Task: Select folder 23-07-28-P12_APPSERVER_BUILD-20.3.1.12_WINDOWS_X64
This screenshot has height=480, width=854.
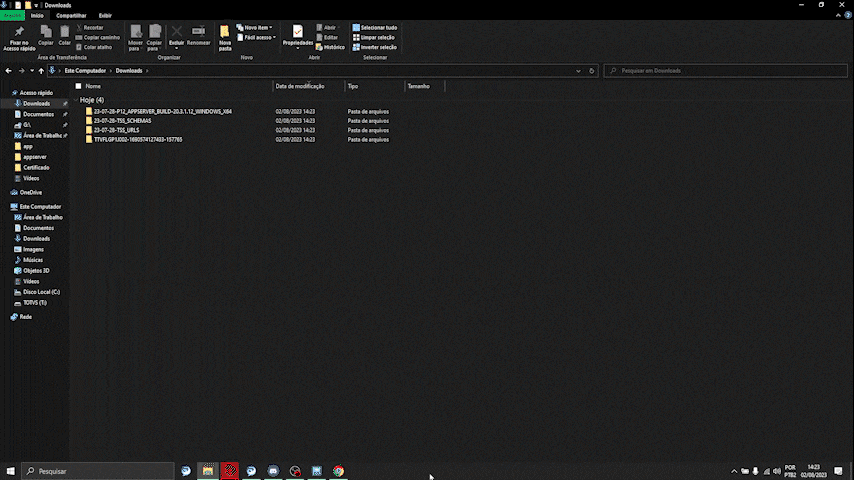Action: click(162, 111)
